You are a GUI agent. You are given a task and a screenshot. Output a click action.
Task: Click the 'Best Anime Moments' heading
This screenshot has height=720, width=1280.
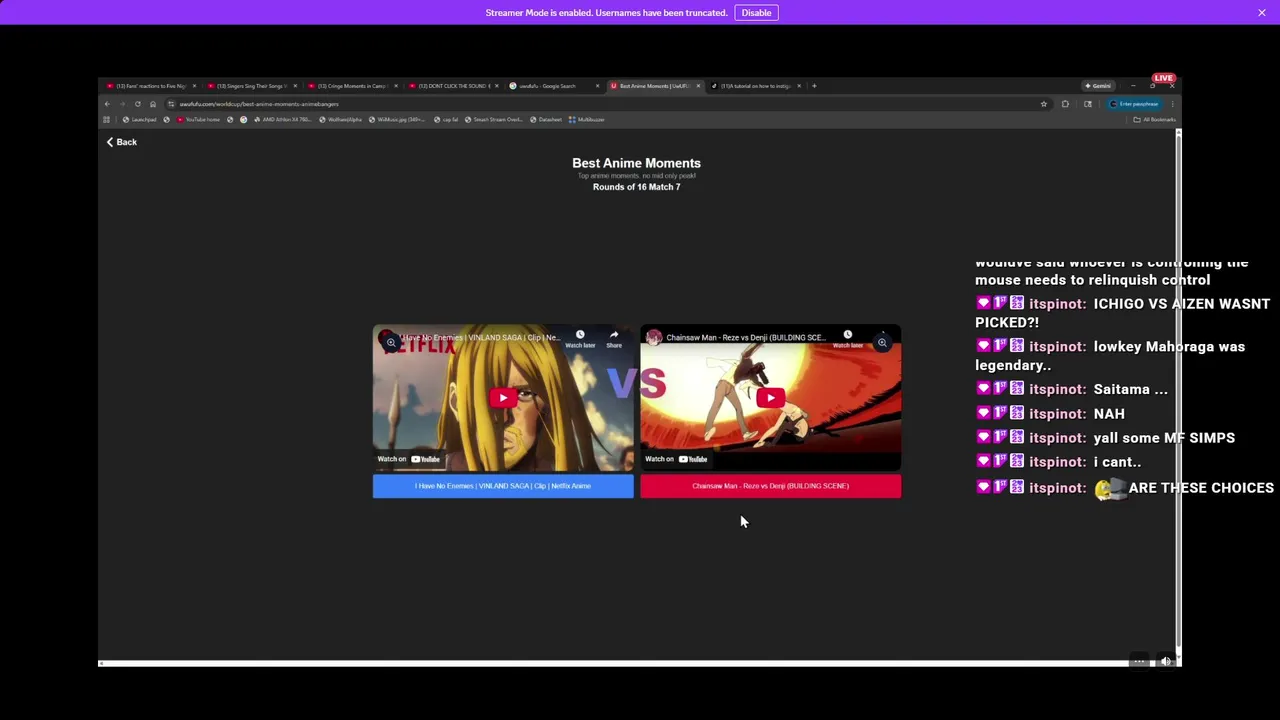(x=636, y=163)
